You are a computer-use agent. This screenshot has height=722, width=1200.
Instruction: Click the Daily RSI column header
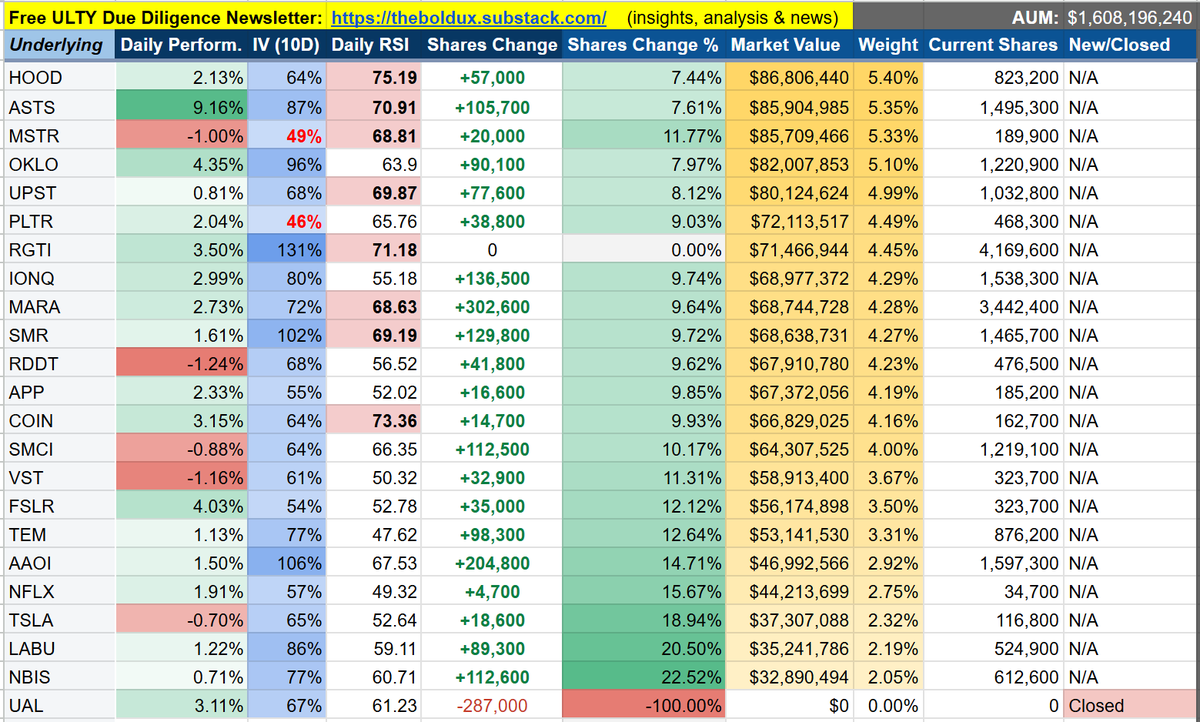pos(372,45)
